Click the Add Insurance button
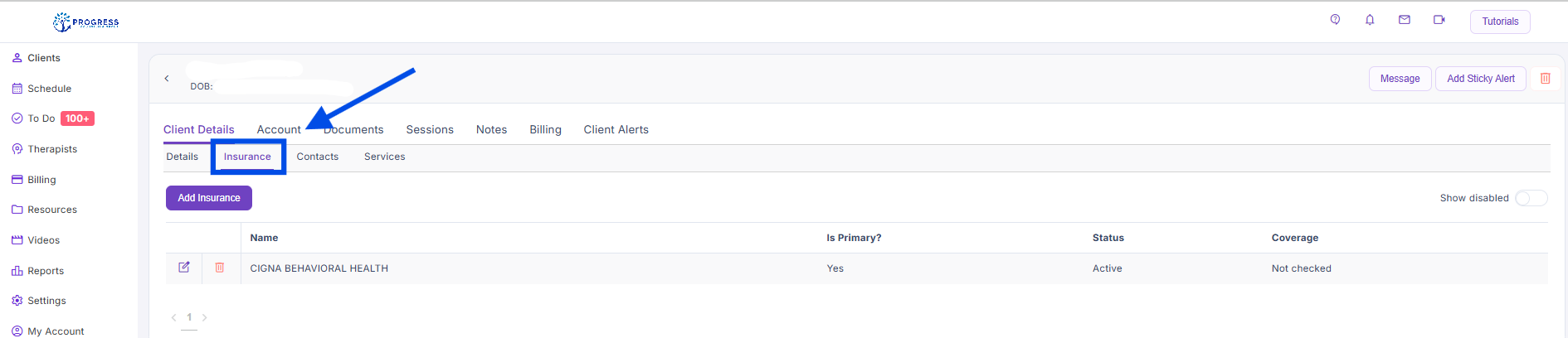The image size is (1568, 338). (209, 198)
